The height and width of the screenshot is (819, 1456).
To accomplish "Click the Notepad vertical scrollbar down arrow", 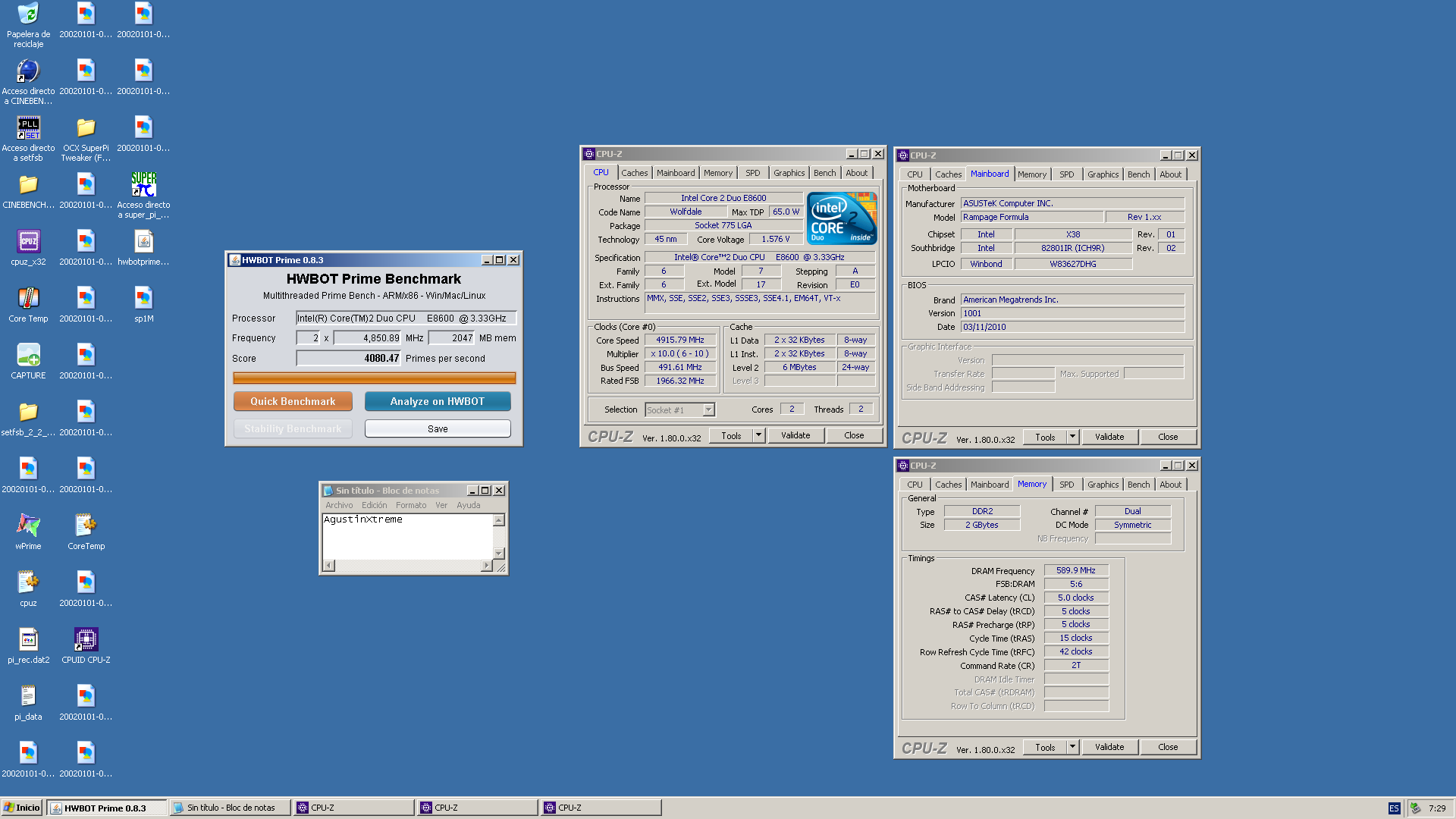I will pos(499,554).
